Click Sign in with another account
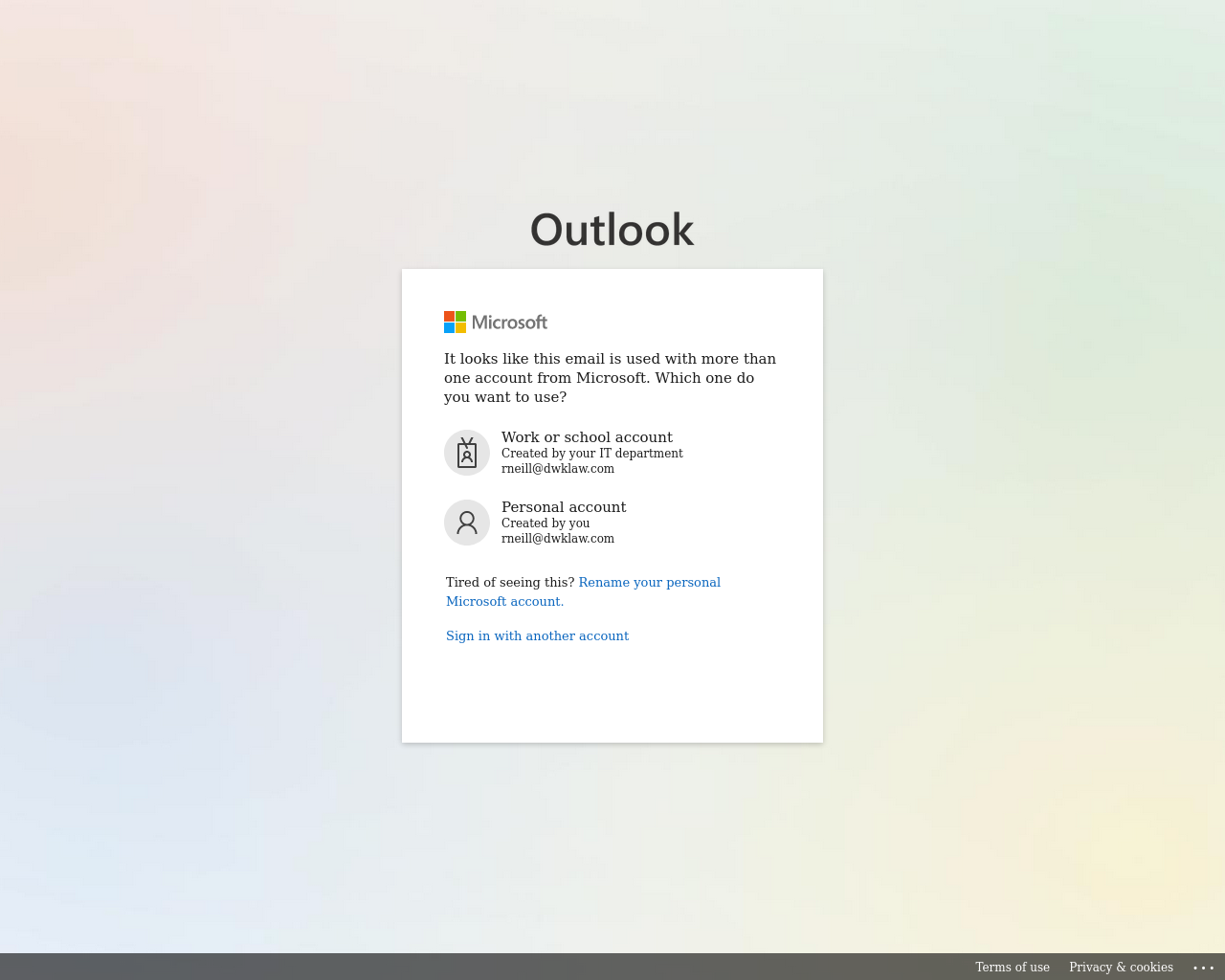 click(x=537, y=635)
